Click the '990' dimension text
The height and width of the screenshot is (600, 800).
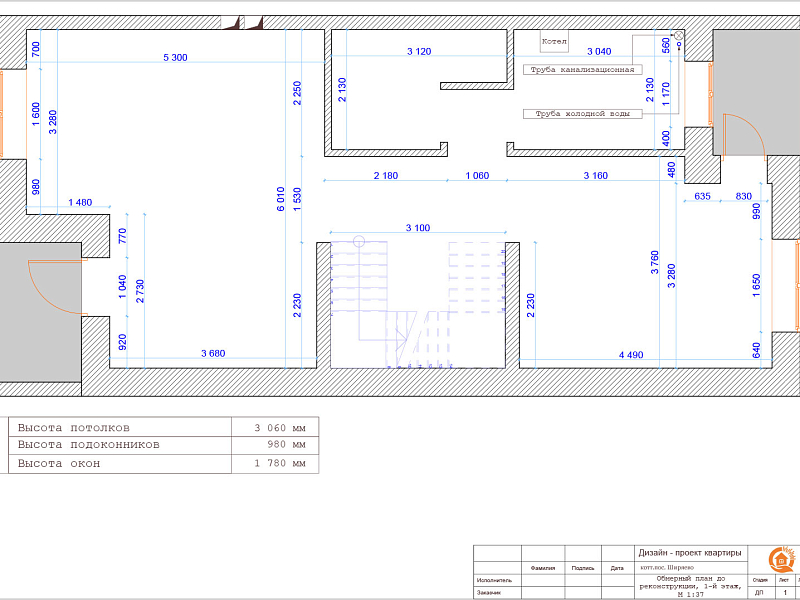756,211
